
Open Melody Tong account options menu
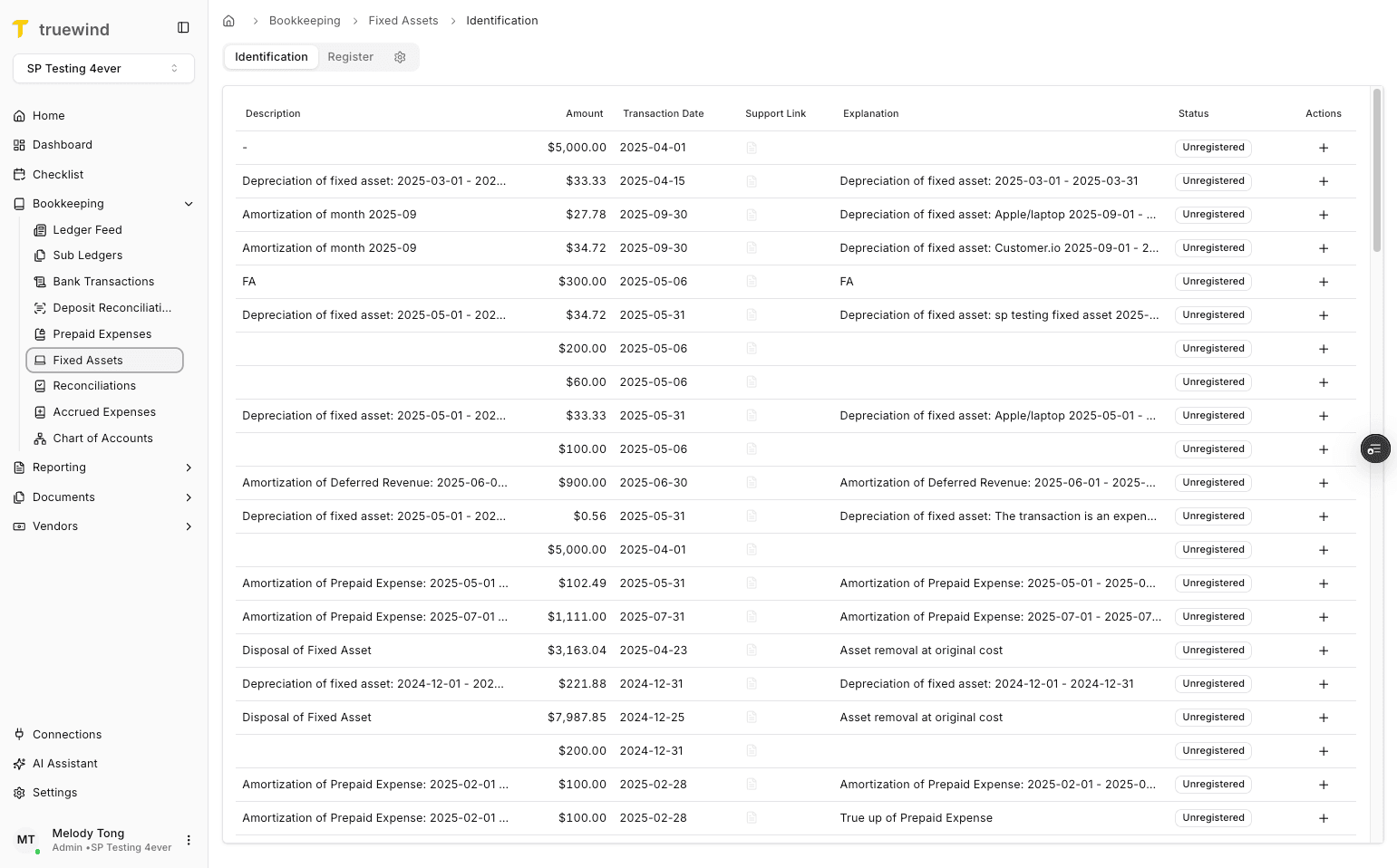pyautogui.click(x=189, y=840)
